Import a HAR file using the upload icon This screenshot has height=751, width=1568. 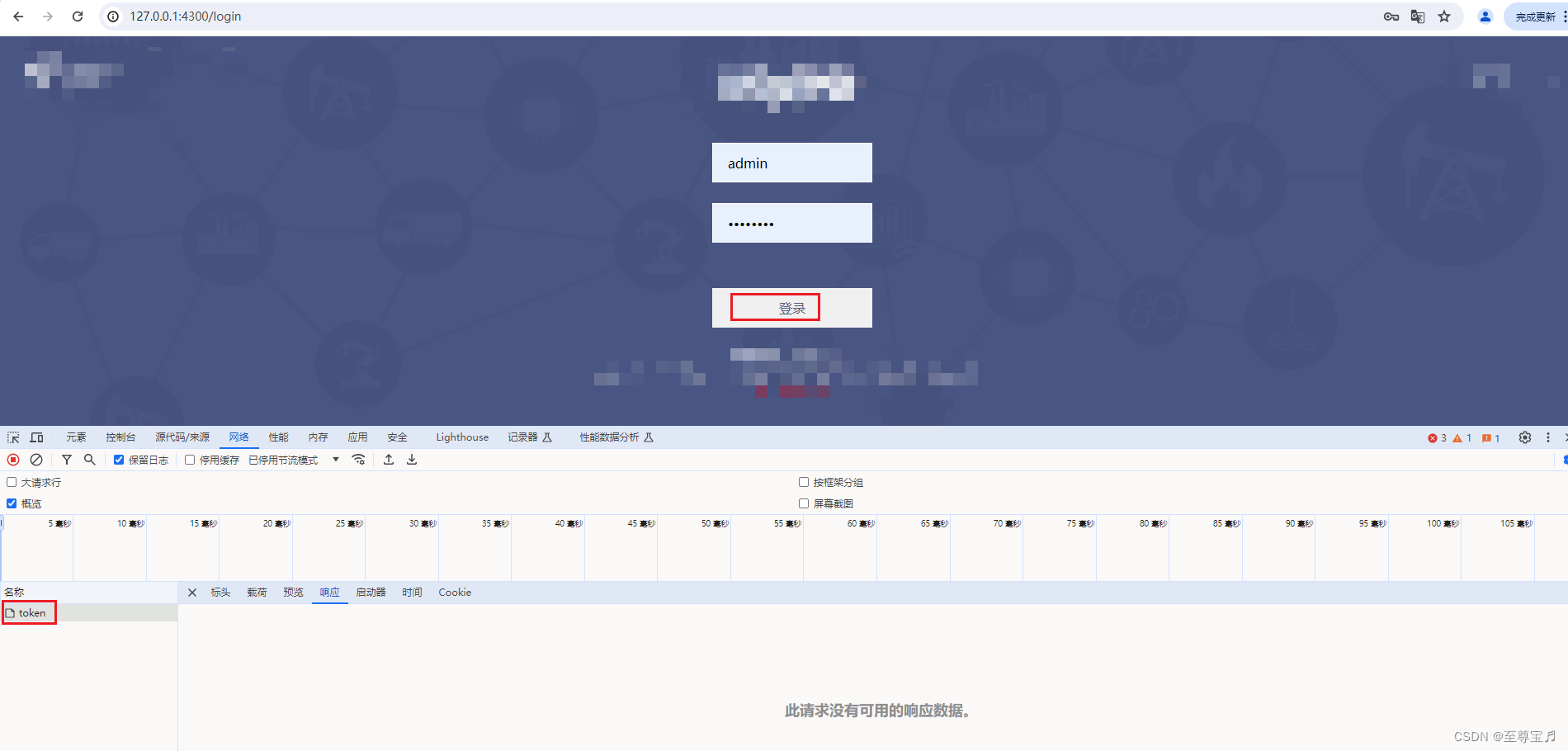tap(388, 460)
